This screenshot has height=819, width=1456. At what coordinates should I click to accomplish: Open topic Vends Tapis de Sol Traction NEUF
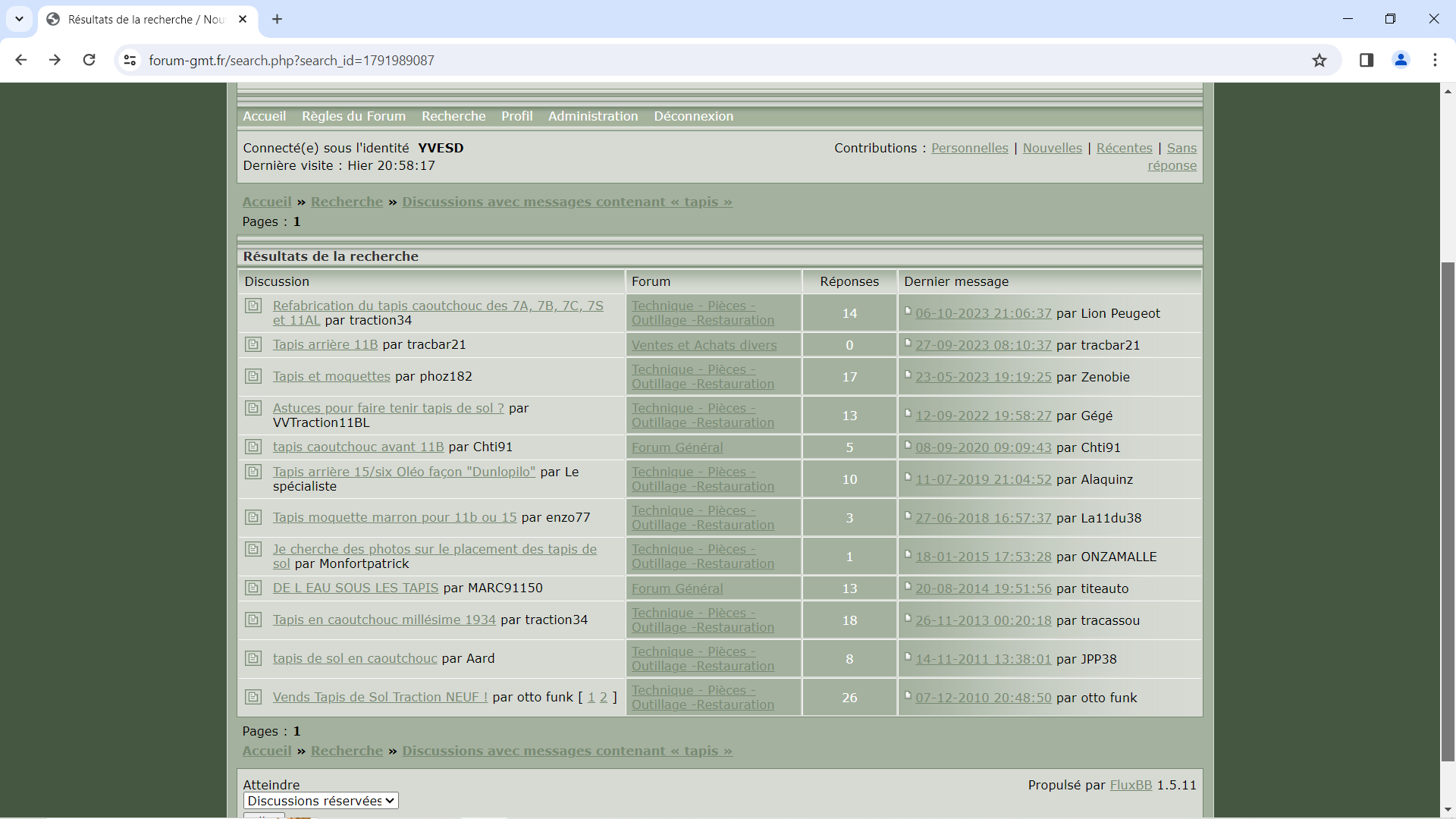[380, 697]
